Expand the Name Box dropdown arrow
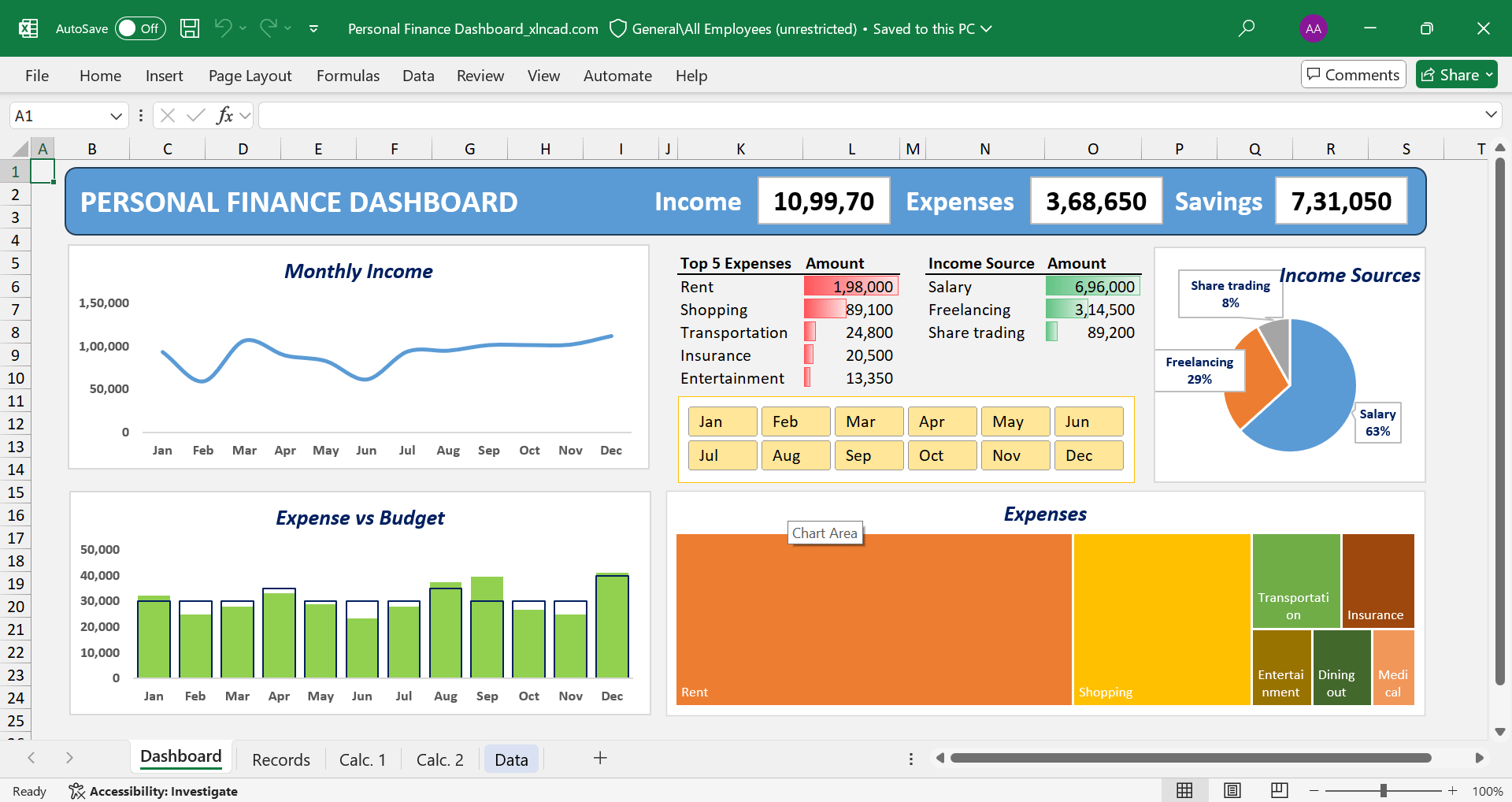The height and width of the screenshot is (802, 1512). coord(116,116)
